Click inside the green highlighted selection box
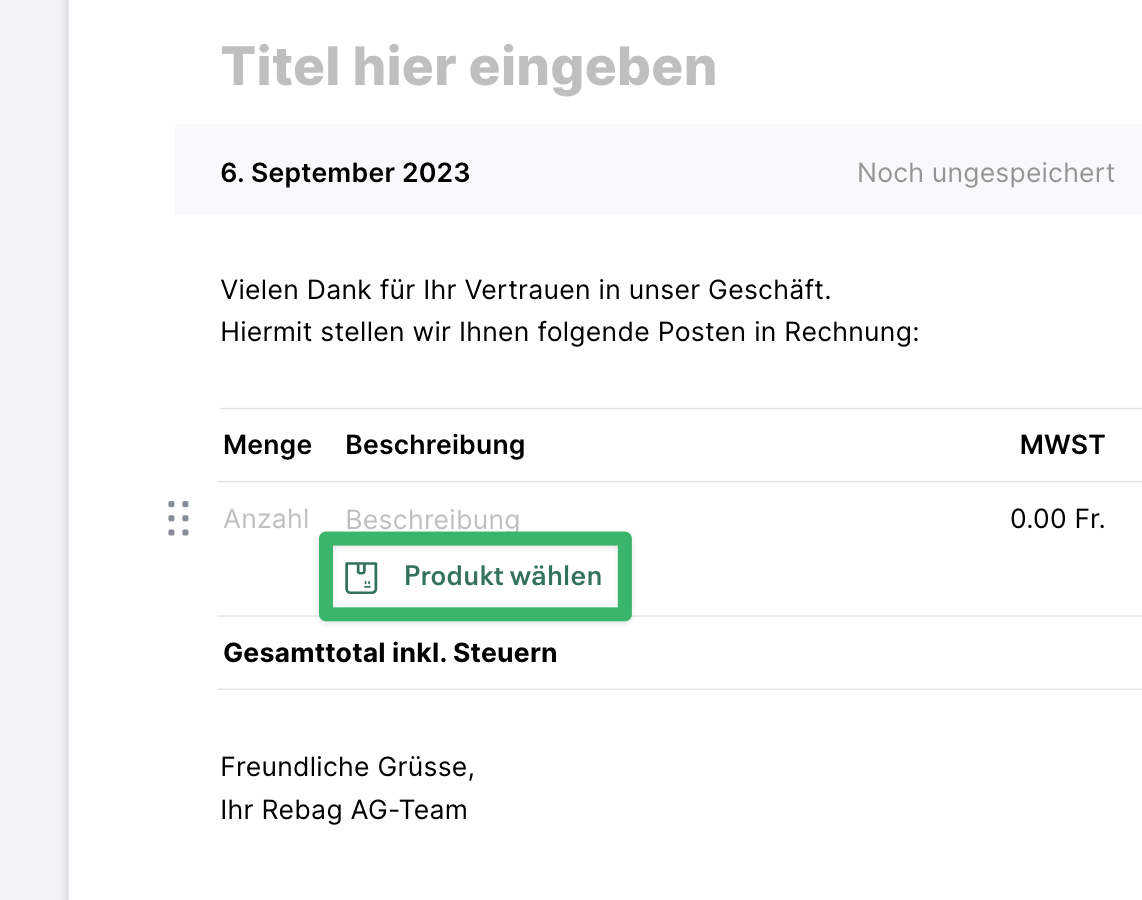This screenshot has width=1142, height=900. [475, 577]
